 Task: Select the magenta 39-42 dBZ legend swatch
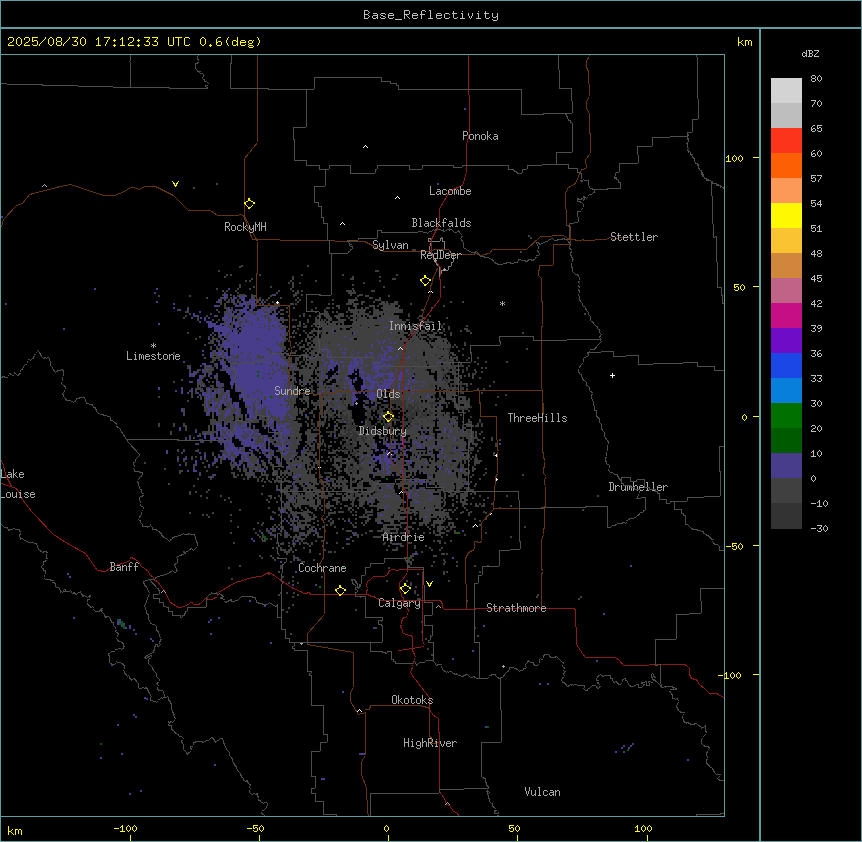point(786,315)
